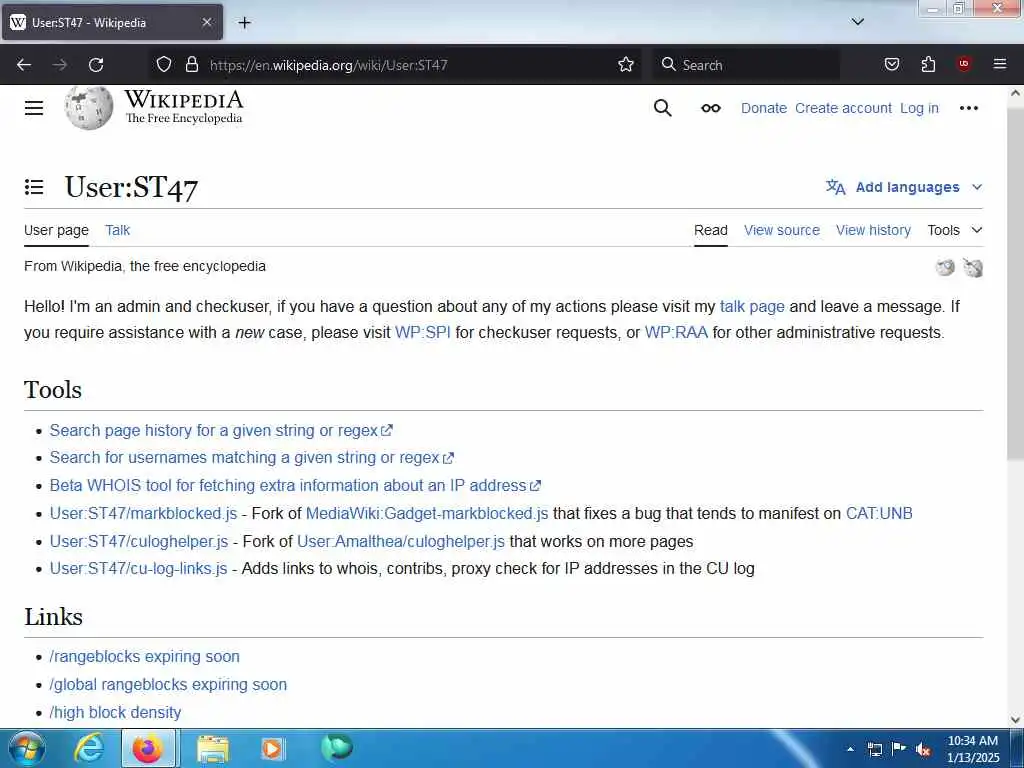Open the Firefox extensions menu

928,64
